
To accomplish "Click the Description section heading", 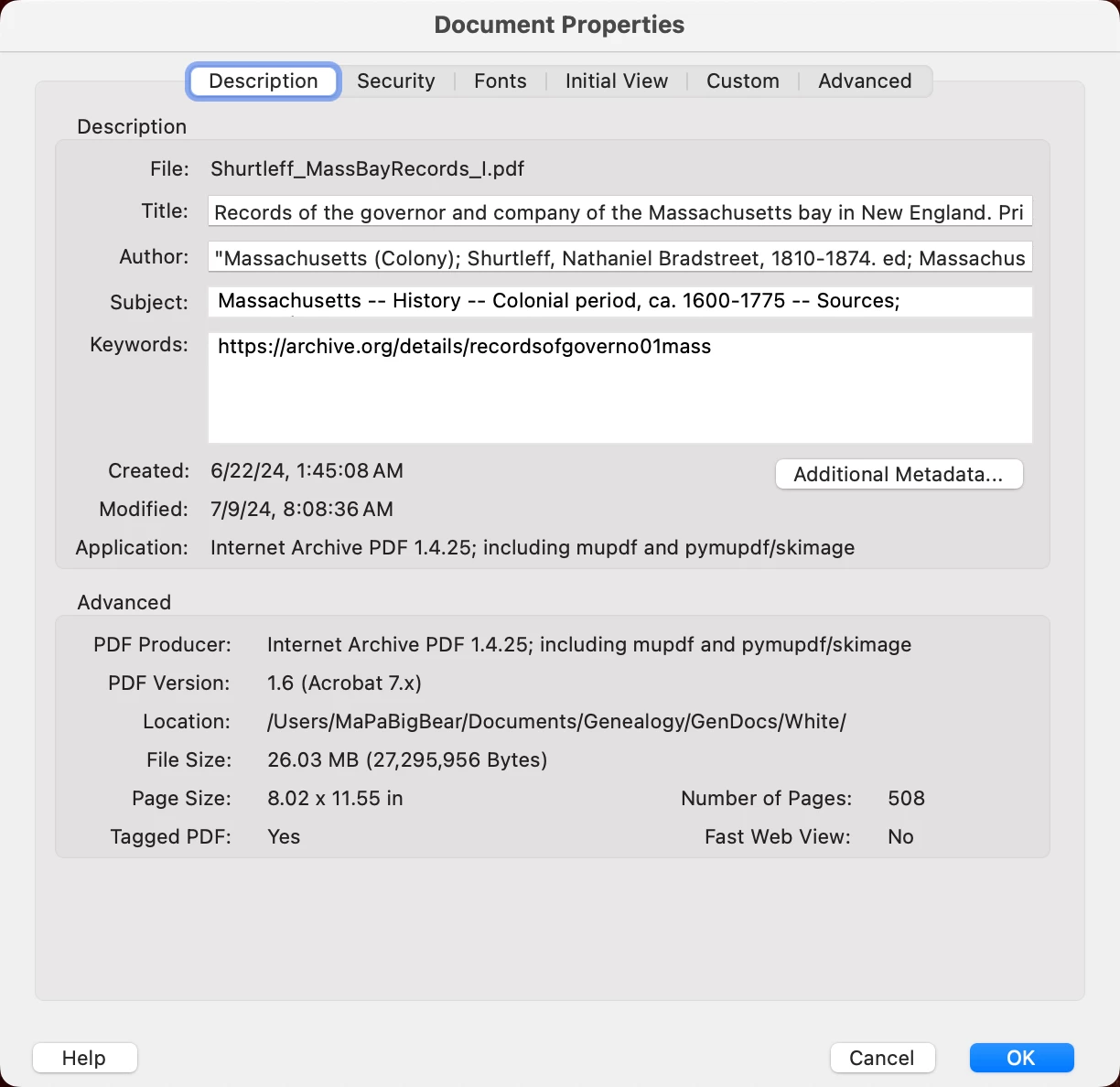I will 132,126.
